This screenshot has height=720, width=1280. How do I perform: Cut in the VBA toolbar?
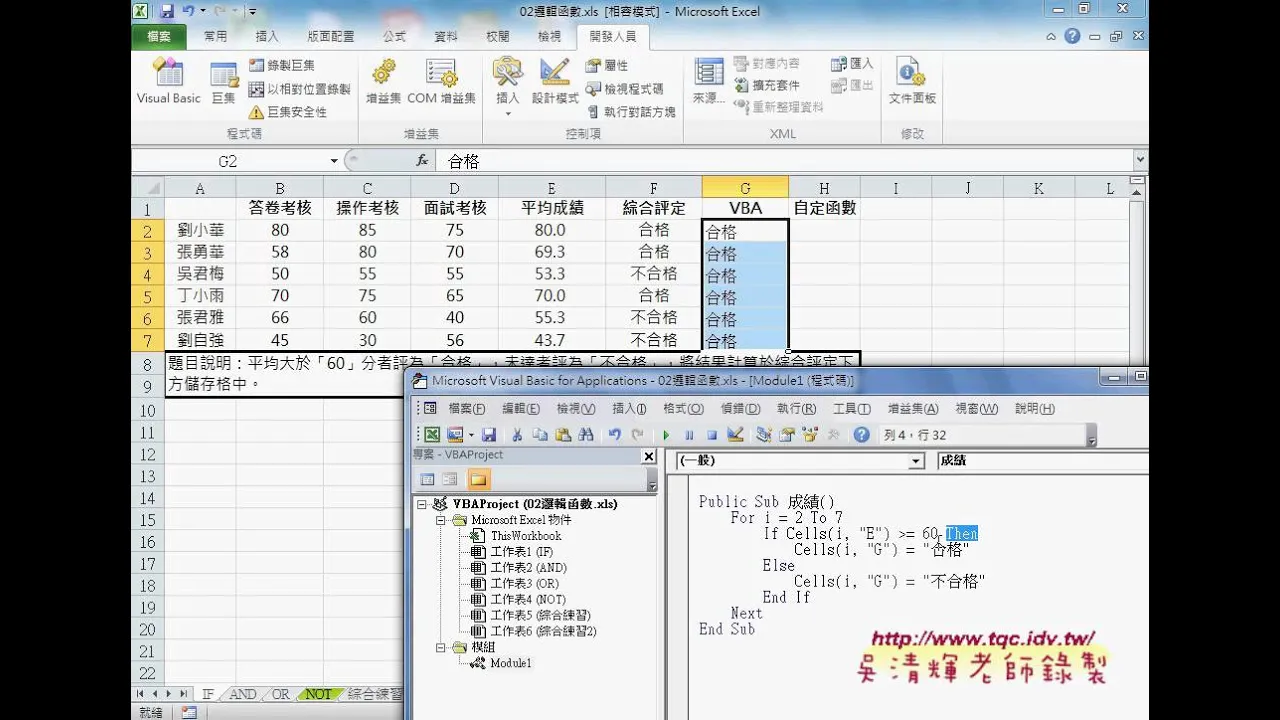point(517,435)
